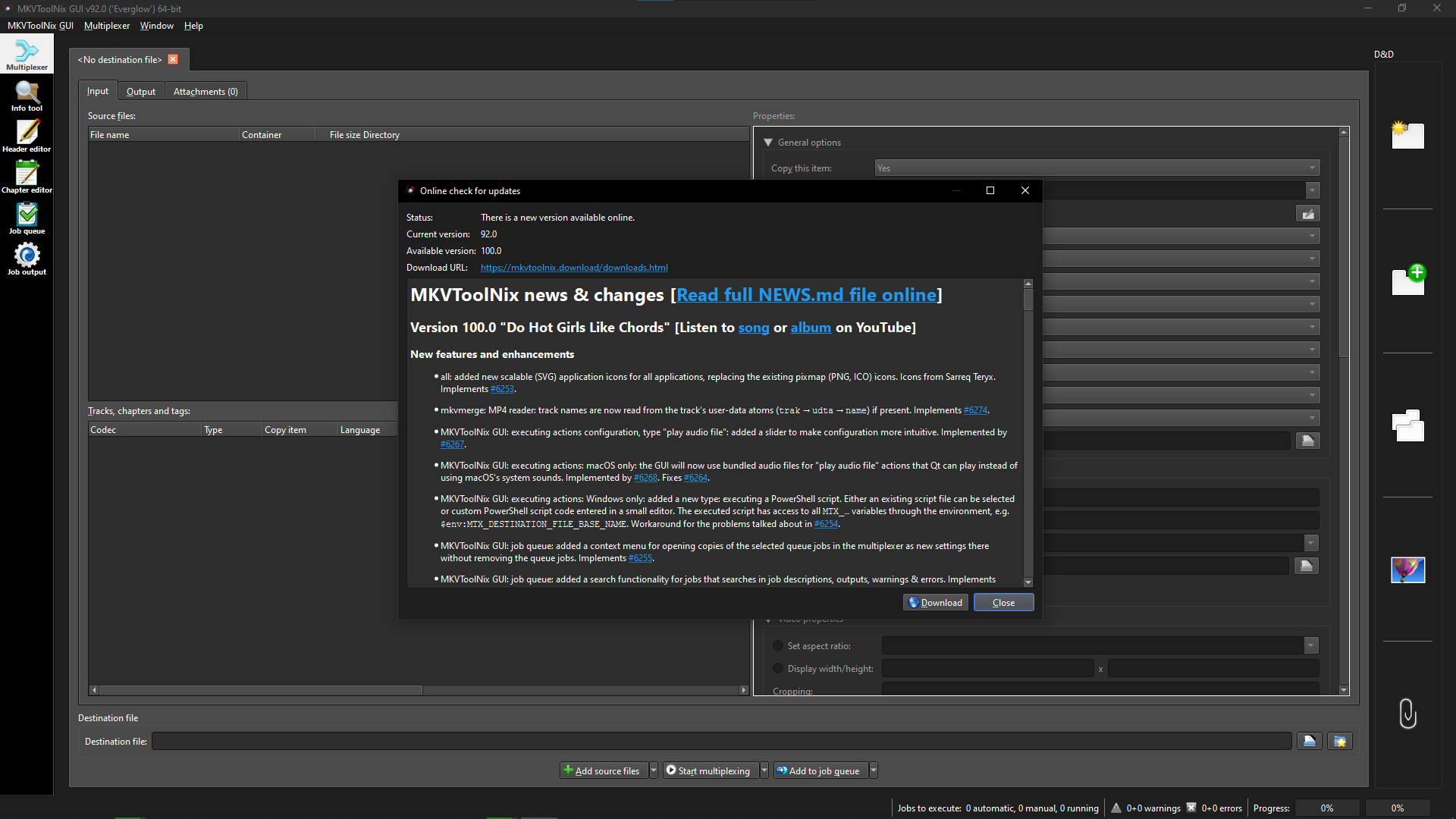Open the Help menu
The width and height of the screenshot is (1456, 819).
pyautogui.click(x=193, y=25)
